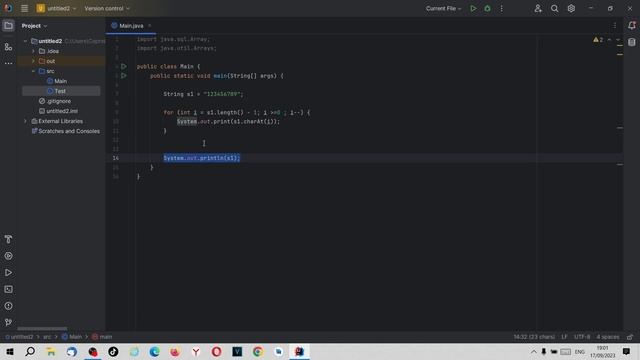
Task: Collapse the src folder
Action: click(x=33, y=71)
